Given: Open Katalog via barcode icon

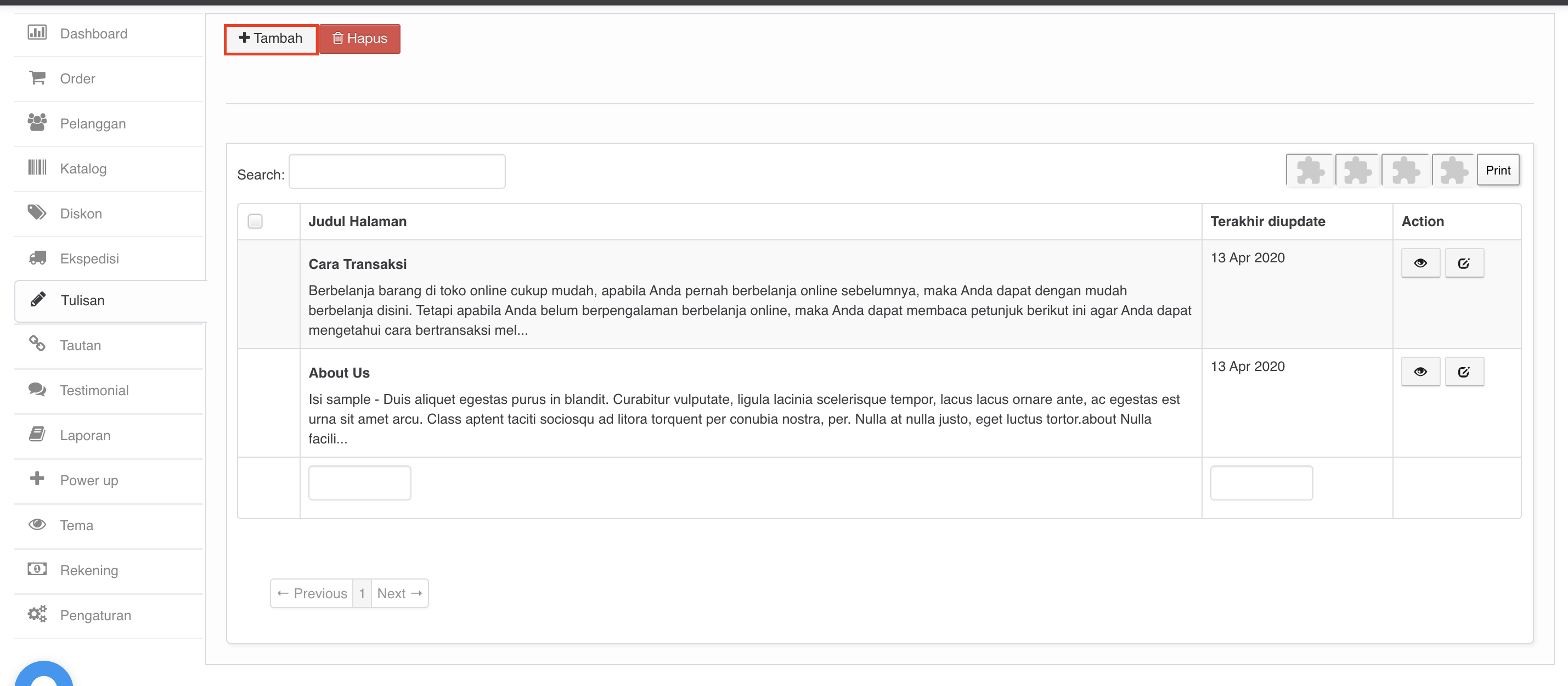Looking at the screenshot, I should pyautogui.click(x=37, y=167).
